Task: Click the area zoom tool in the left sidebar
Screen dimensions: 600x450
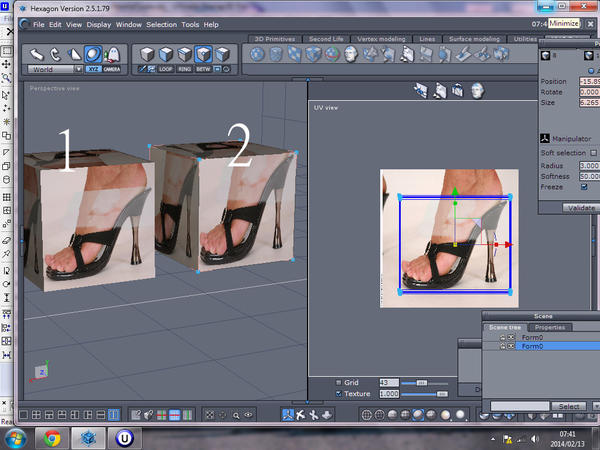Action: click(x=7, y=78)
